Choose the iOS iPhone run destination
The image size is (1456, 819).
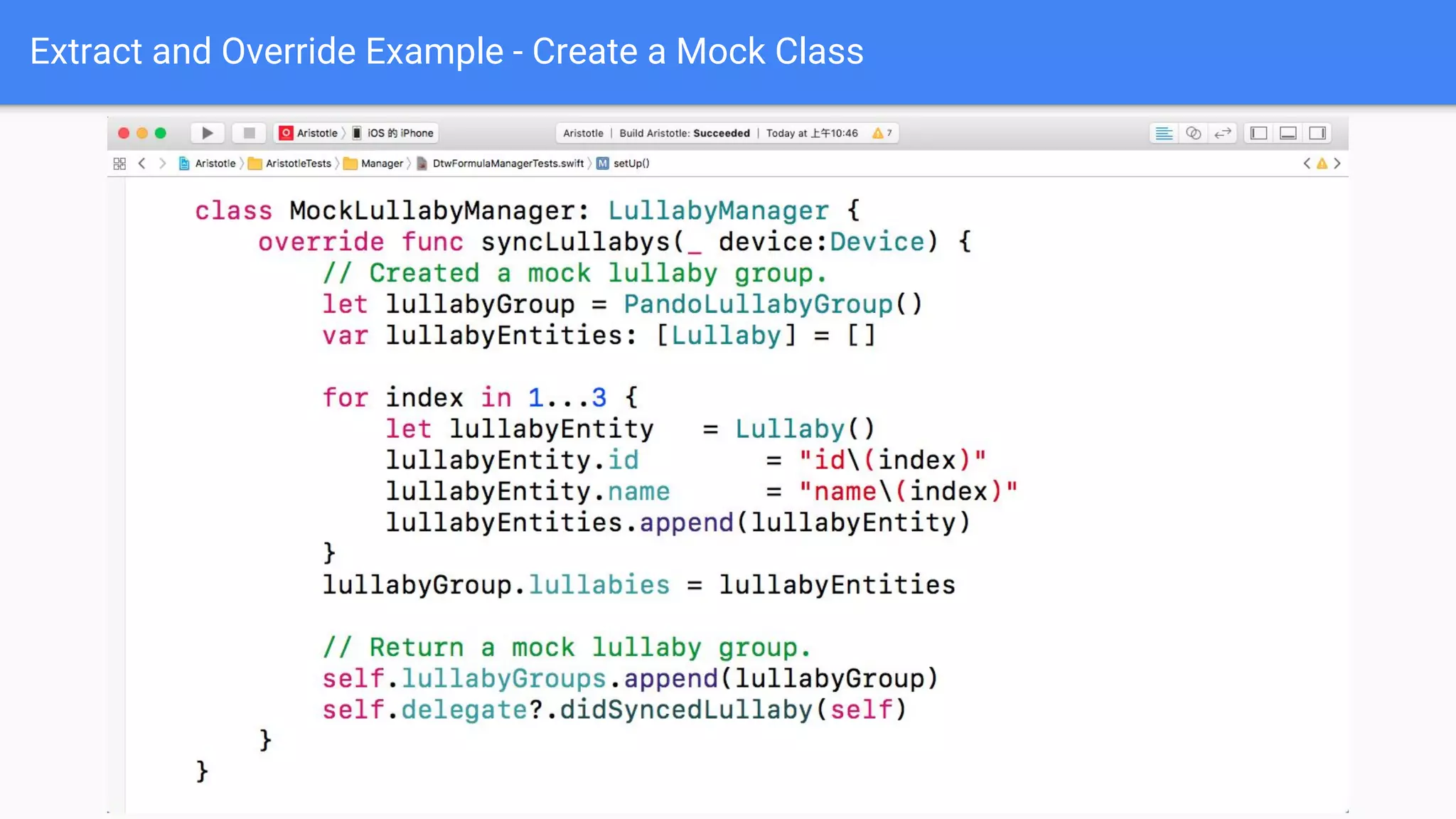click(x=395, y=133)
